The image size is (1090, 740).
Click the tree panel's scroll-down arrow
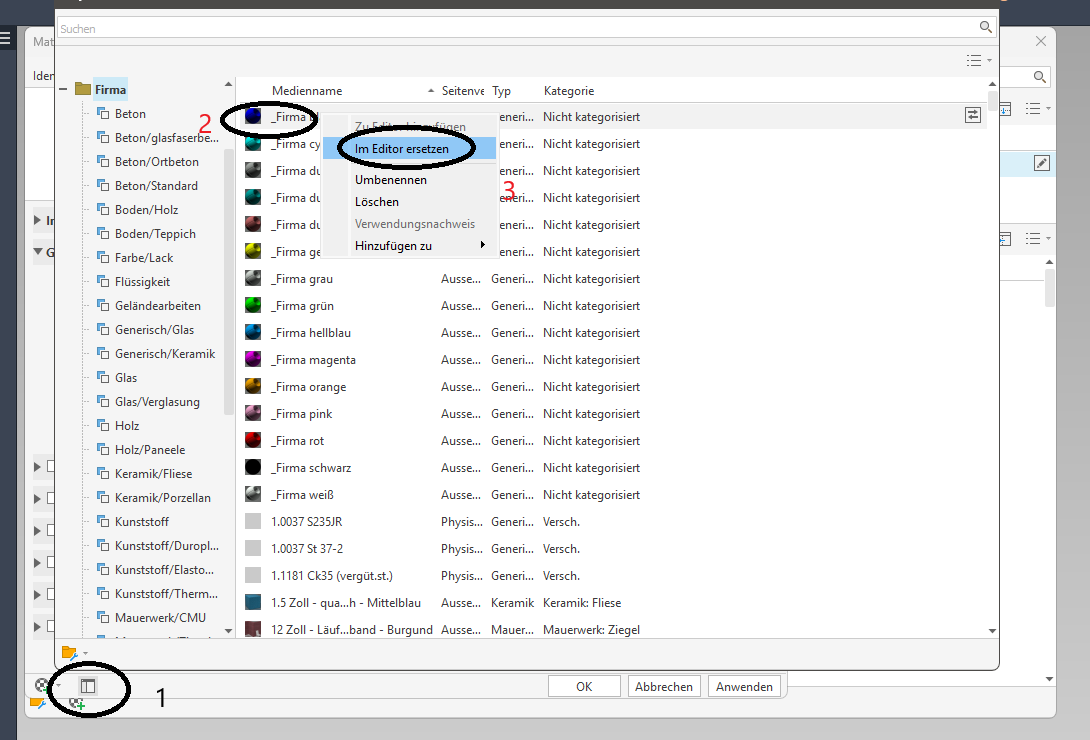point(229,631)
